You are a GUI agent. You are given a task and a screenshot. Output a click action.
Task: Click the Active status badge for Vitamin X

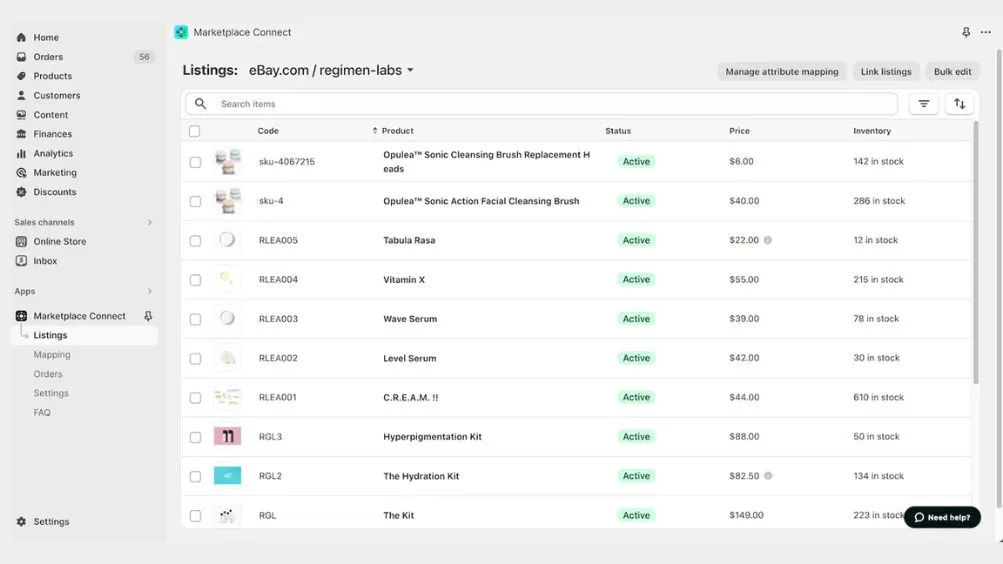click(x=636, y=279)
